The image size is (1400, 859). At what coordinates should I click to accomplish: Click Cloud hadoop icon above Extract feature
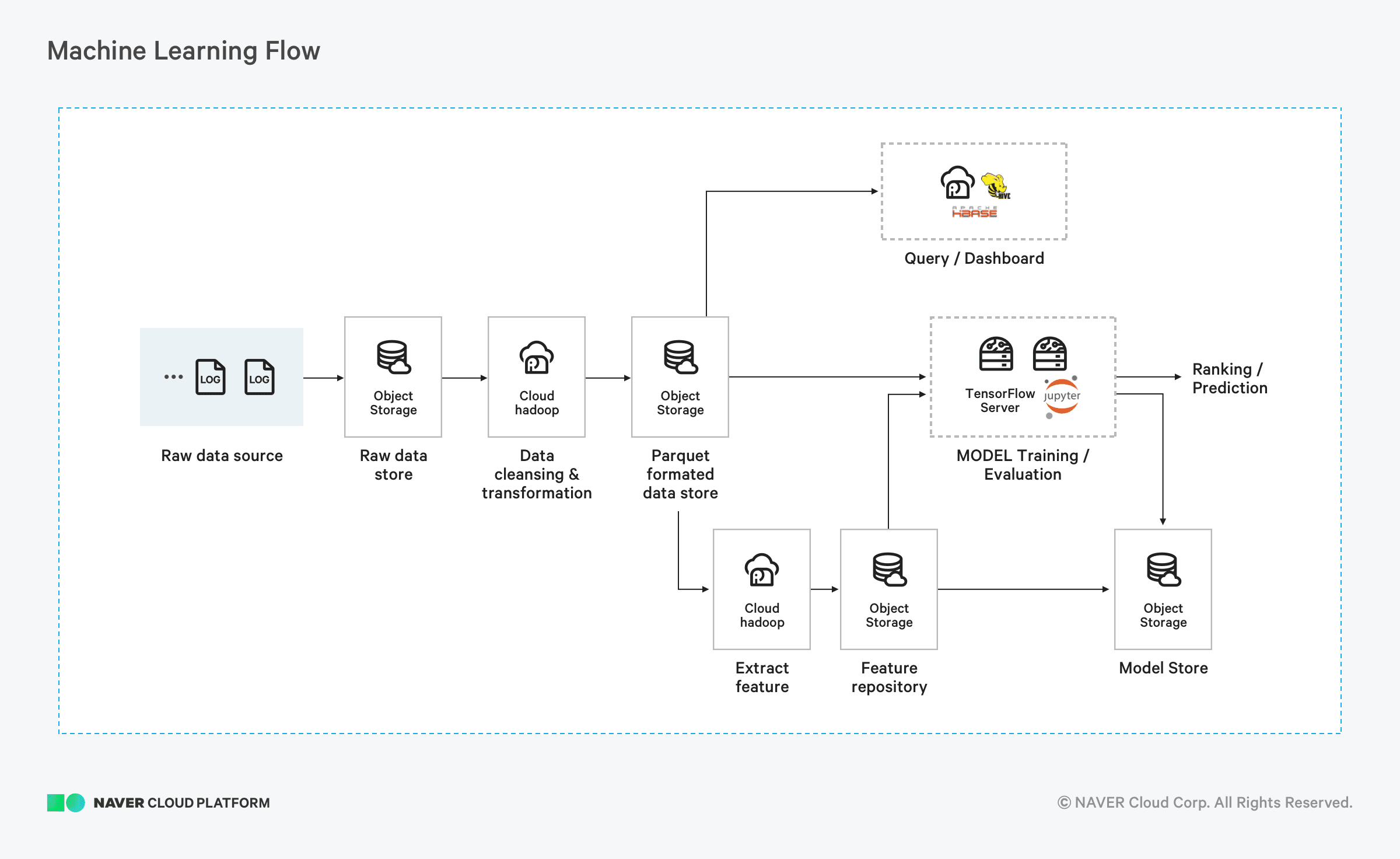[x=762, y=570]
